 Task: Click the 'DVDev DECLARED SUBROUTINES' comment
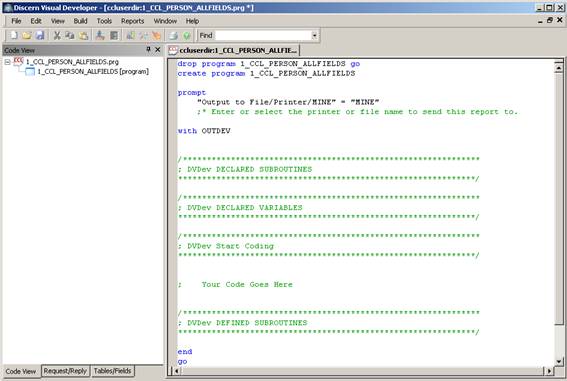[x=249, y=169]
